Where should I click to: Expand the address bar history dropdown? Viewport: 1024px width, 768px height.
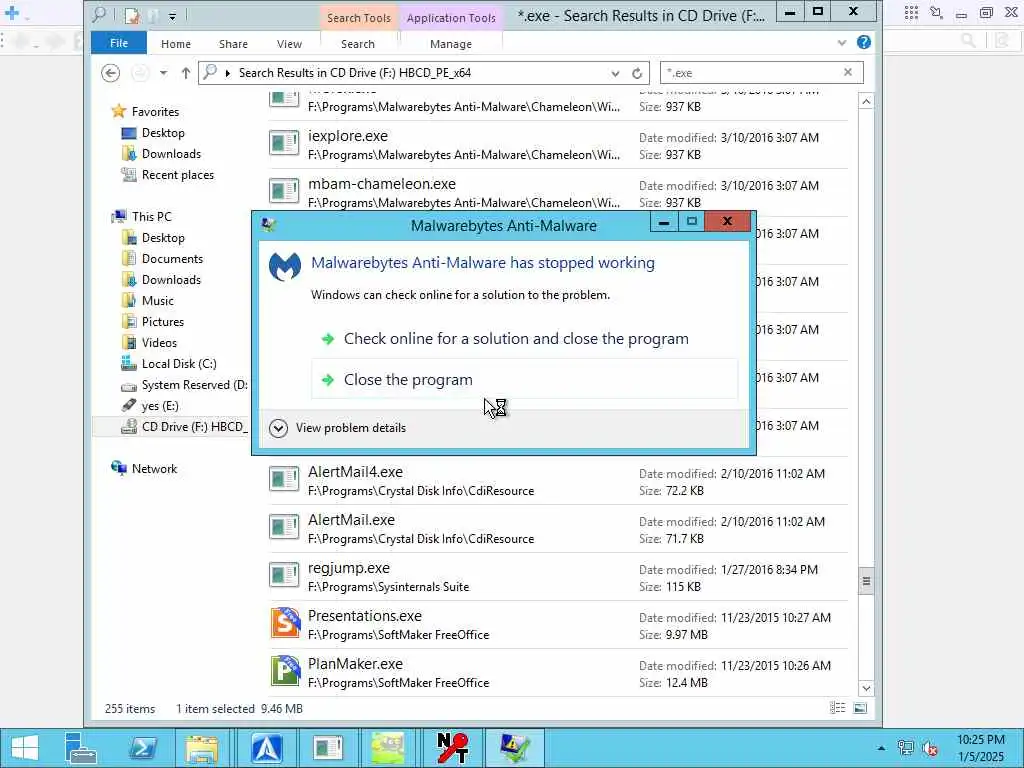click(x=615, y=73)
